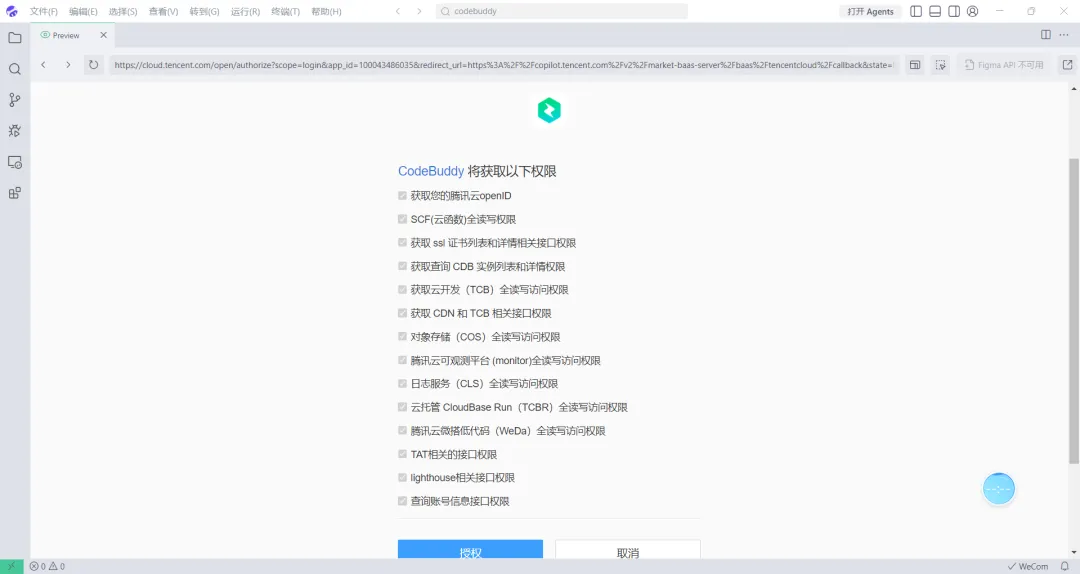This screenshot has height=574, width=1080.
Task: Open the 转到(G) menu
Action: 204,12
